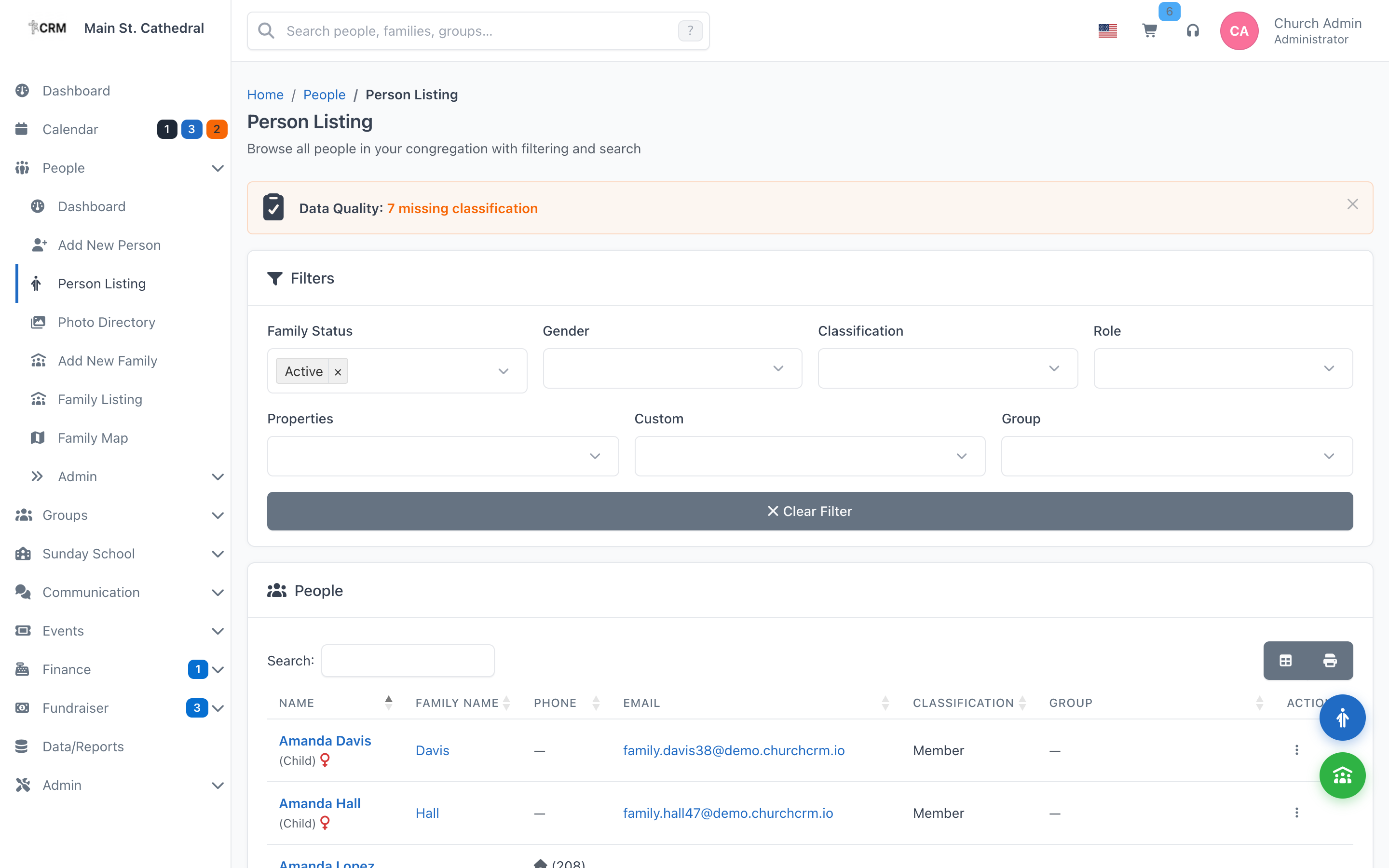
Task: Open People Dashboard submenu item
Action: pyautogui.click(x=91, y=207)
